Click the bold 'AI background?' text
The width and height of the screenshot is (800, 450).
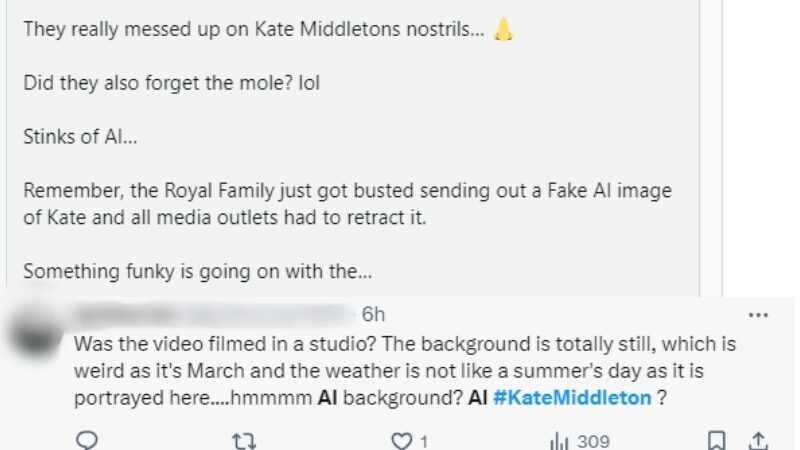pyautogui.click(x=390, y=397)
